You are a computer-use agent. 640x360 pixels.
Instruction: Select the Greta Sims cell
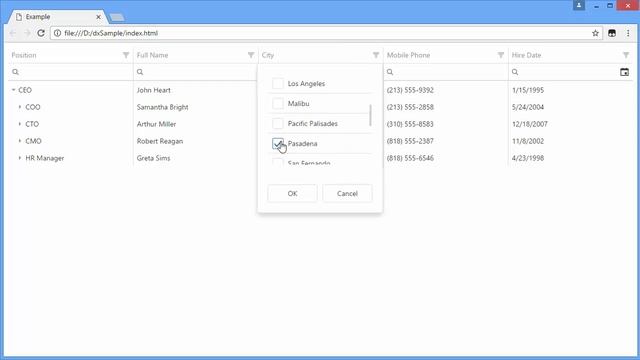click(x=153, y=158)
